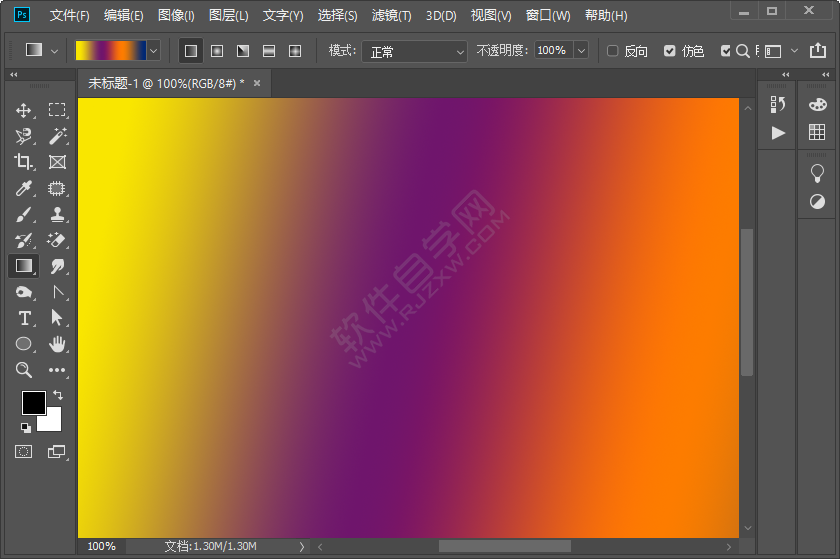The width and height of the screenshot is (840, 559).
Task: Choose Diamond Gradient style
Action: pyautogui.click(x=295, y=51)
